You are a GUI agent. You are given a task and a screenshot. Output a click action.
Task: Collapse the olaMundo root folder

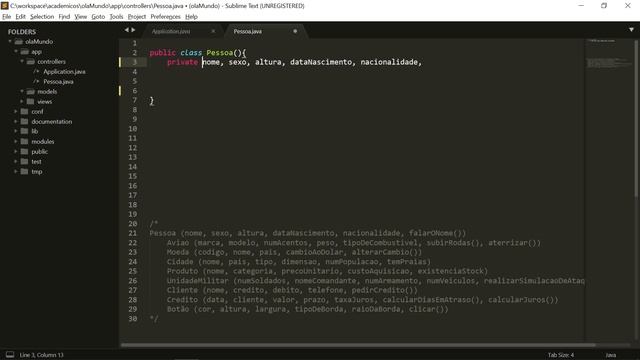point(10,41)
